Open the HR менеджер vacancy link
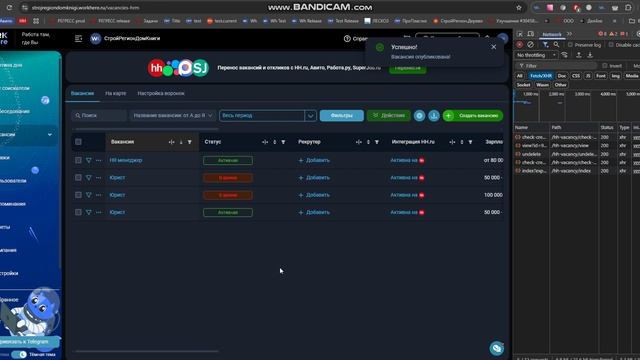The height and width of the screenshot is (360, 640). point(126,160)
